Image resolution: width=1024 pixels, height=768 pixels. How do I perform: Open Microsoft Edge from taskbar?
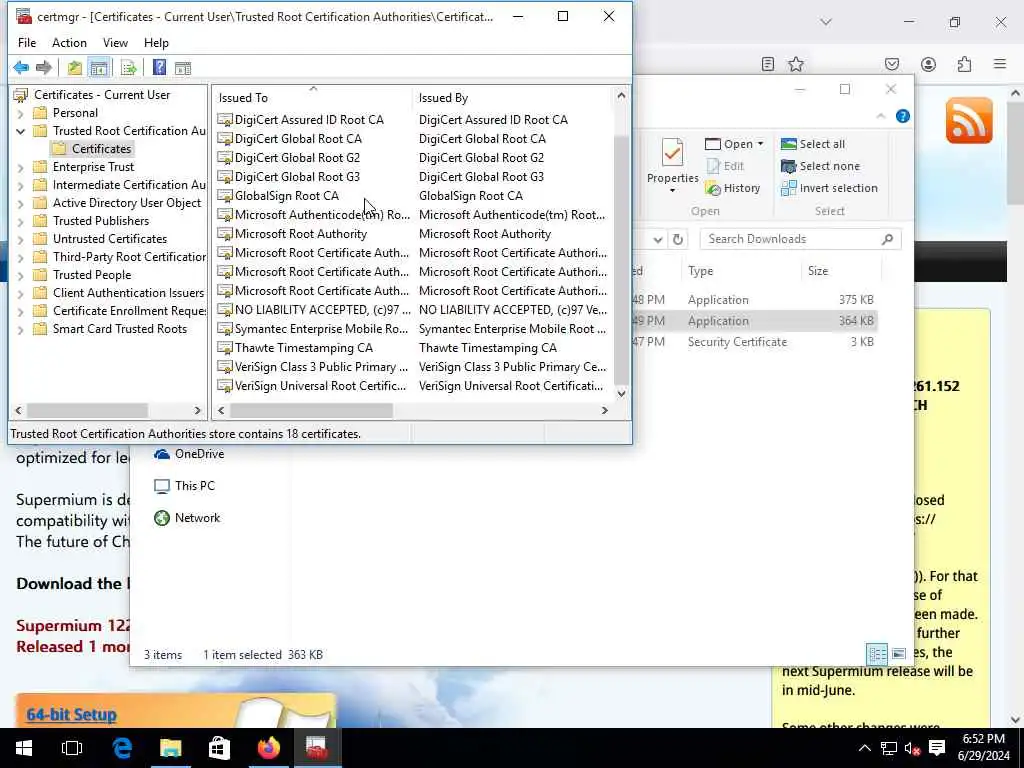(x=121, y=748)
